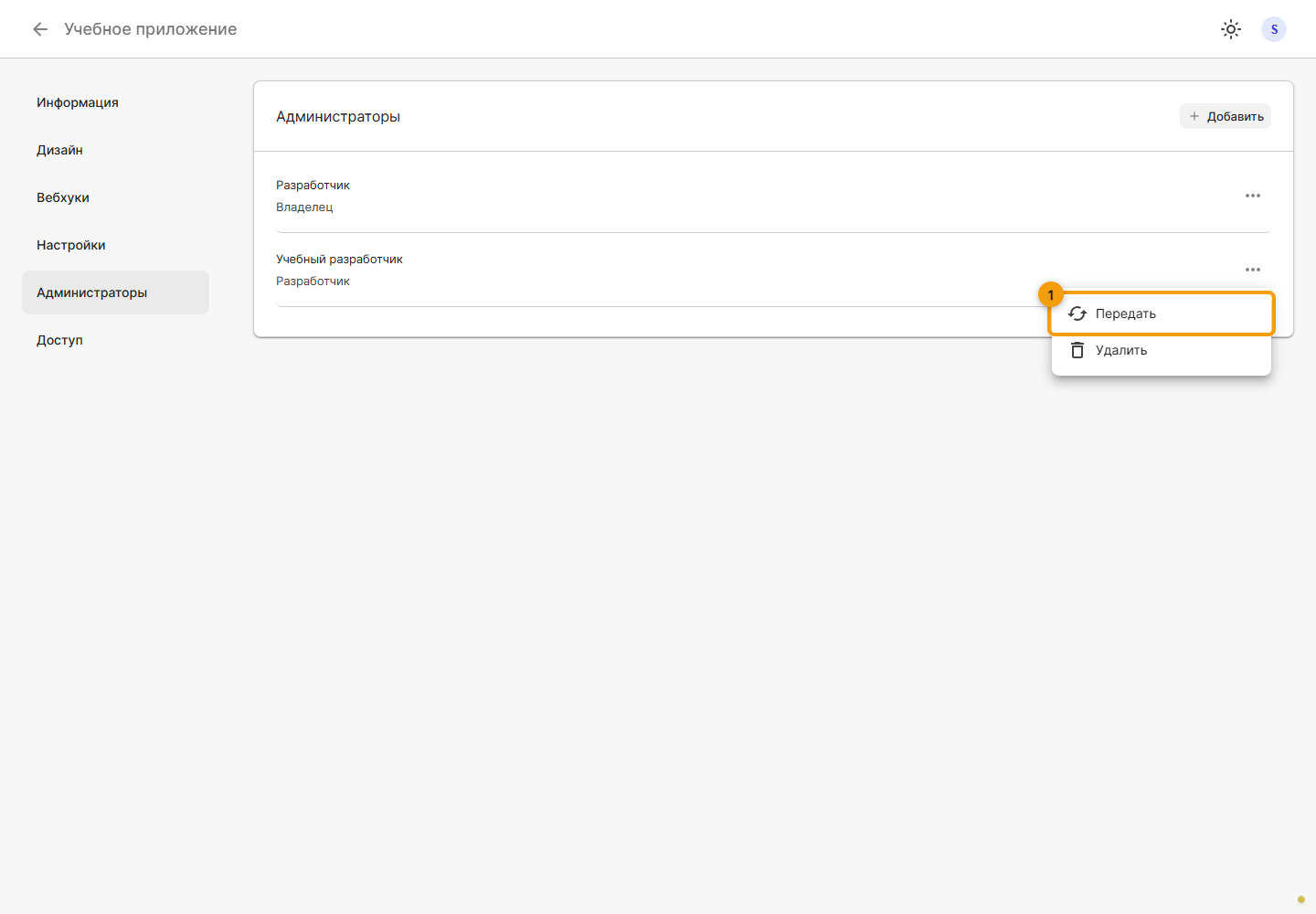Open the Вебхуки section

pos(115,197)
